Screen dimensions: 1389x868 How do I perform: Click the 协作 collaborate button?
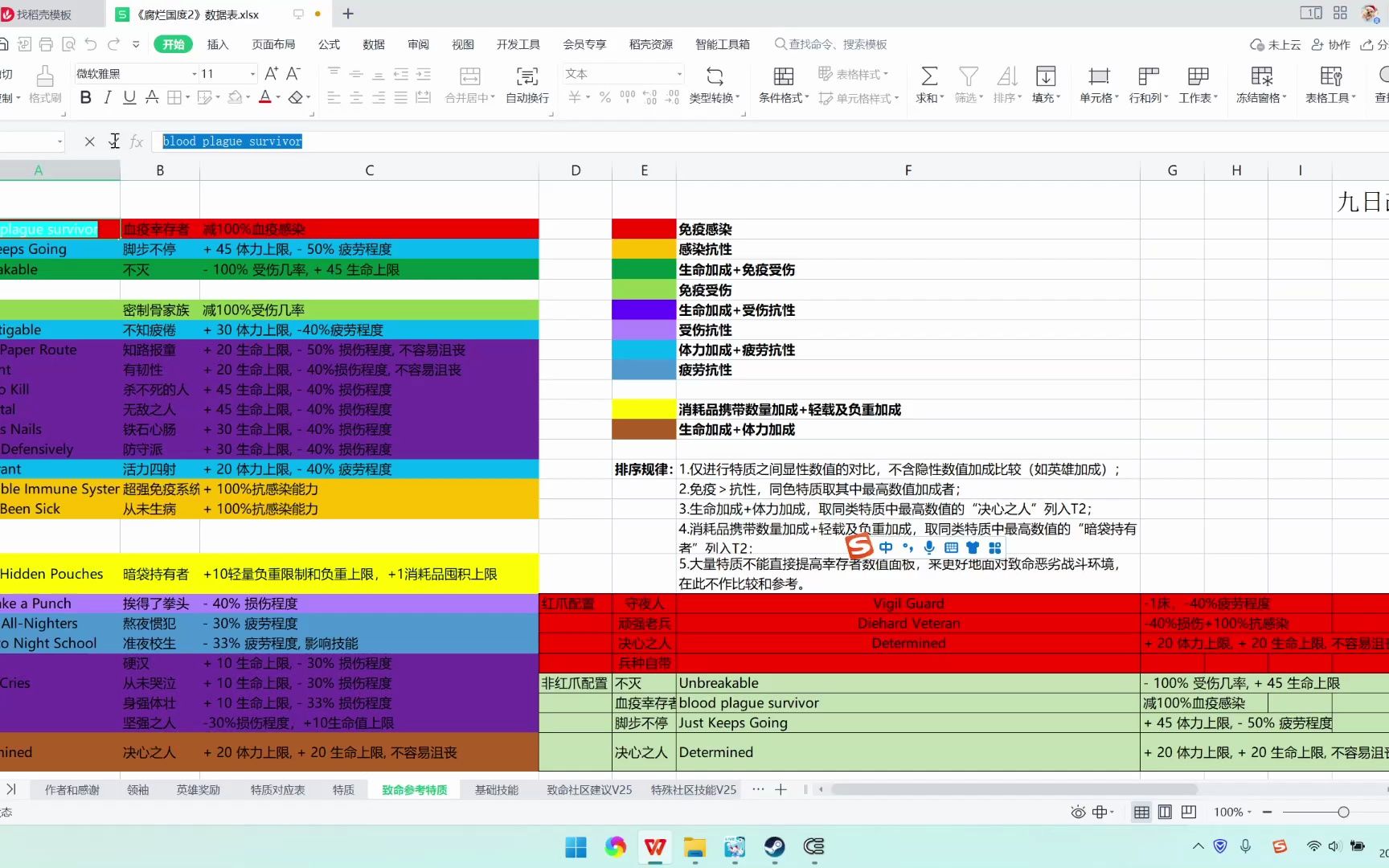point(1330,44)
